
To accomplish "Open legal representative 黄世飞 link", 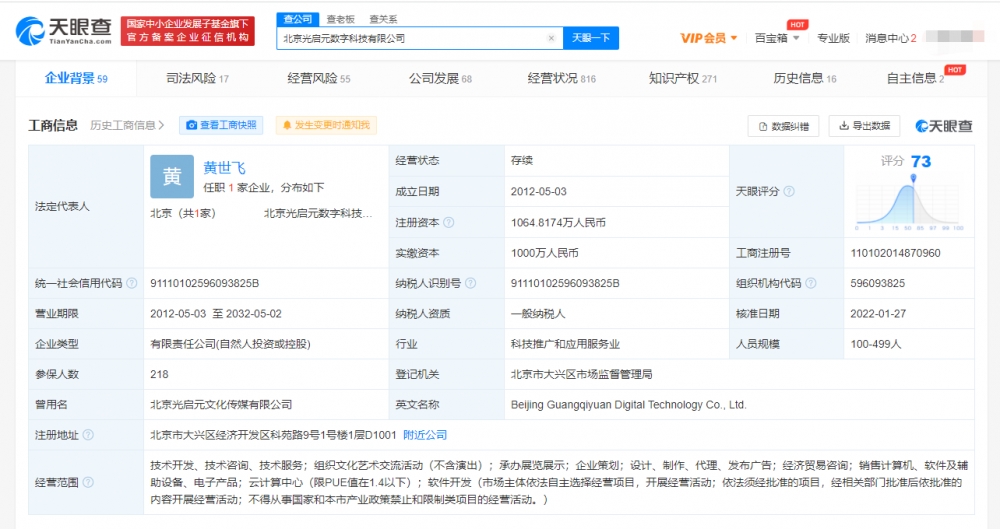I will pos(224,168).
